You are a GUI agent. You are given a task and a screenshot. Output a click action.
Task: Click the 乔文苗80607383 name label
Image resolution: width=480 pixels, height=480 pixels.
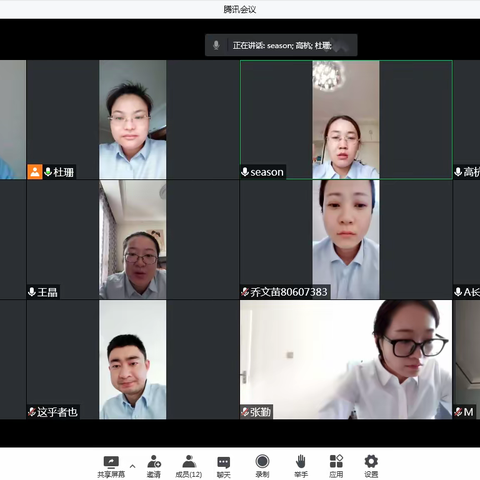tap(289, 292)
